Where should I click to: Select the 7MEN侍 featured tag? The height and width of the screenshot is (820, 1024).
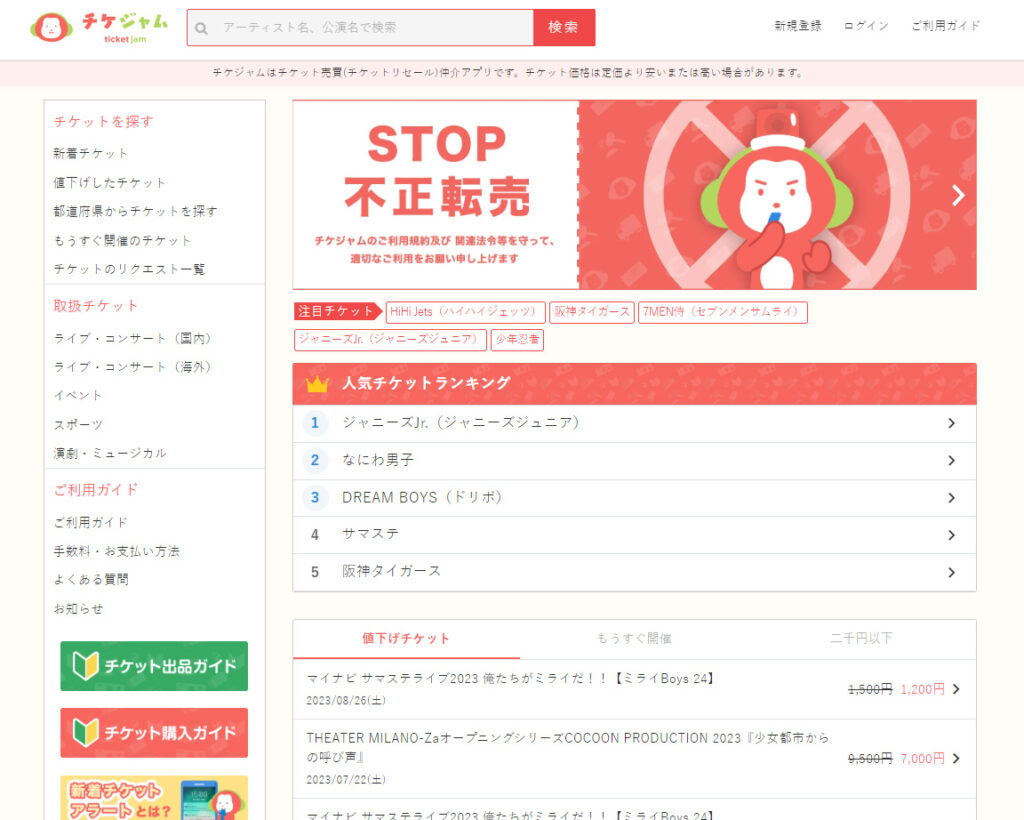722,312
